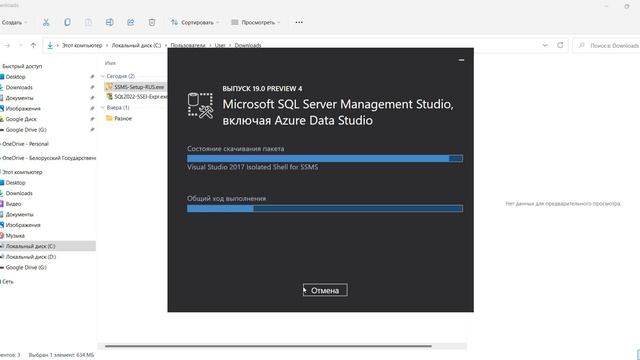Expand the address bar history dropdown
Screen dimensions: 640x360
[x=545, y=45]
